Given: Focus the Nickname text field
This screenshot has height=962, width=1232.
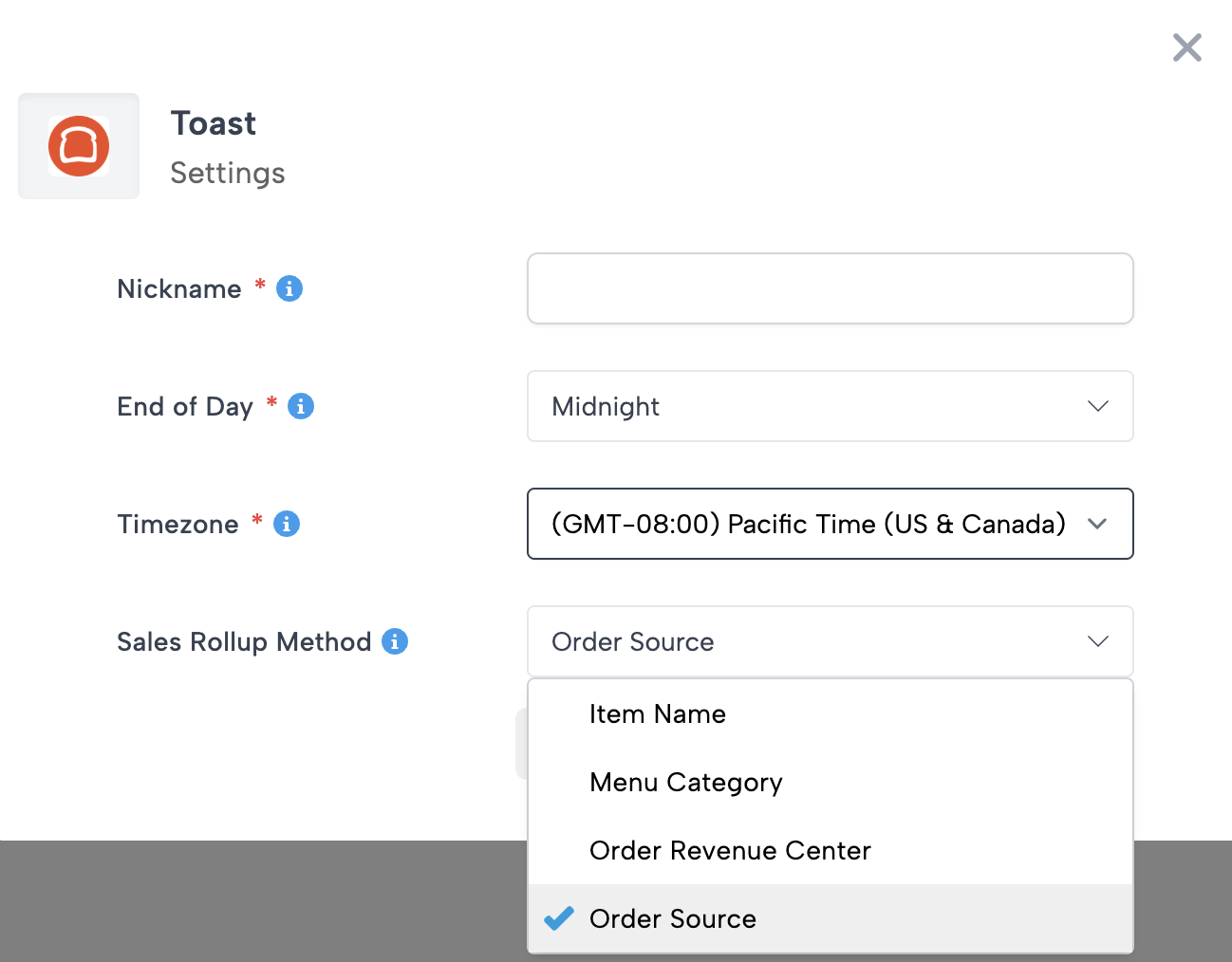Looking at the screenshot, I should click(x=830, y=288).
